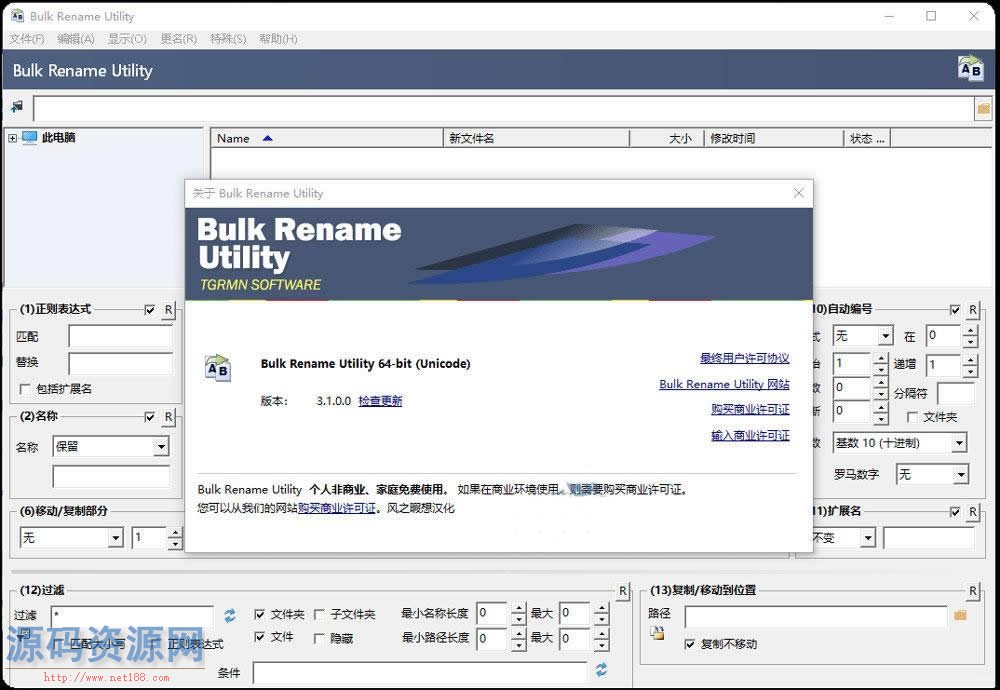Open the 文件(F) menu
Image resolution: width=1000 pixels, height=690 pixels.
click(27, 39)
